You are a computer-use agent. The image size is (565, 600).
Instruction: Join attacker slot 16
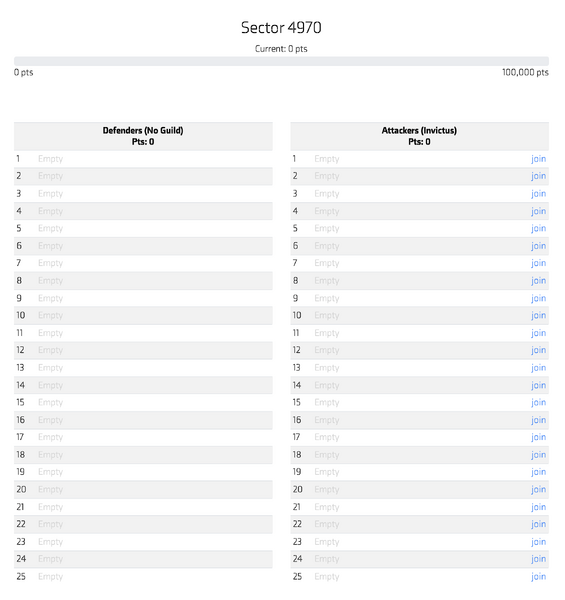pos(538,420)
